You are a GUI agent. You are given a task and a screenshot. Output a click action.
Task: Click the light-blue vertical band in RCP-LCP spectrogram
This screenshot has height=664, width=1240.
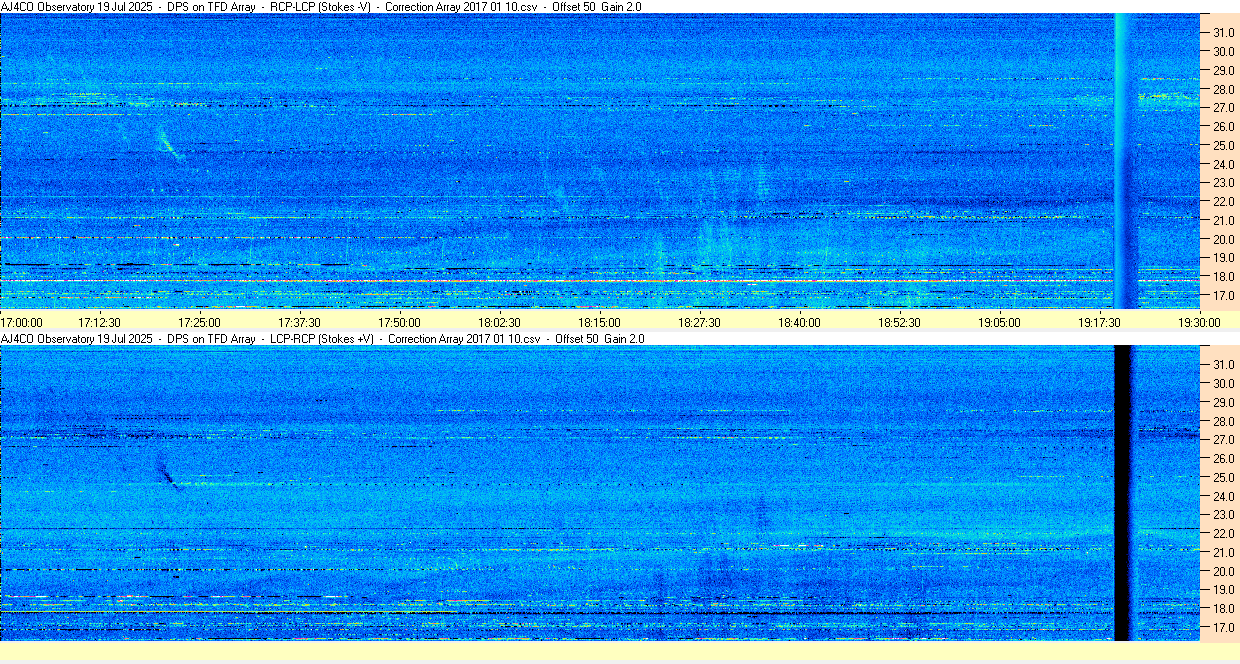click(1122, 161)
